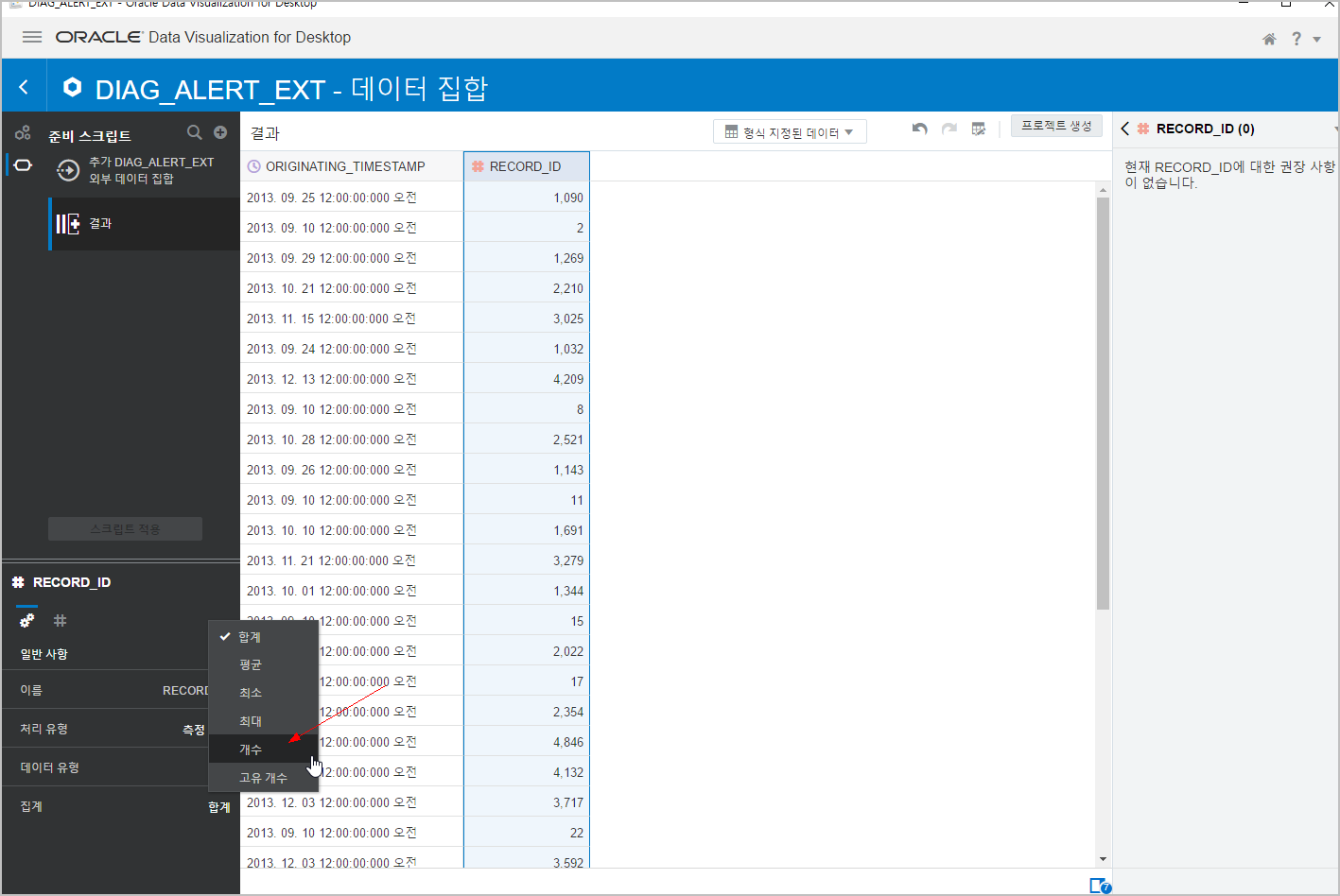Click the table vertical scrollbar thumb
This screenshot has height=896, width=1340.
click(x=1103, y=404)
